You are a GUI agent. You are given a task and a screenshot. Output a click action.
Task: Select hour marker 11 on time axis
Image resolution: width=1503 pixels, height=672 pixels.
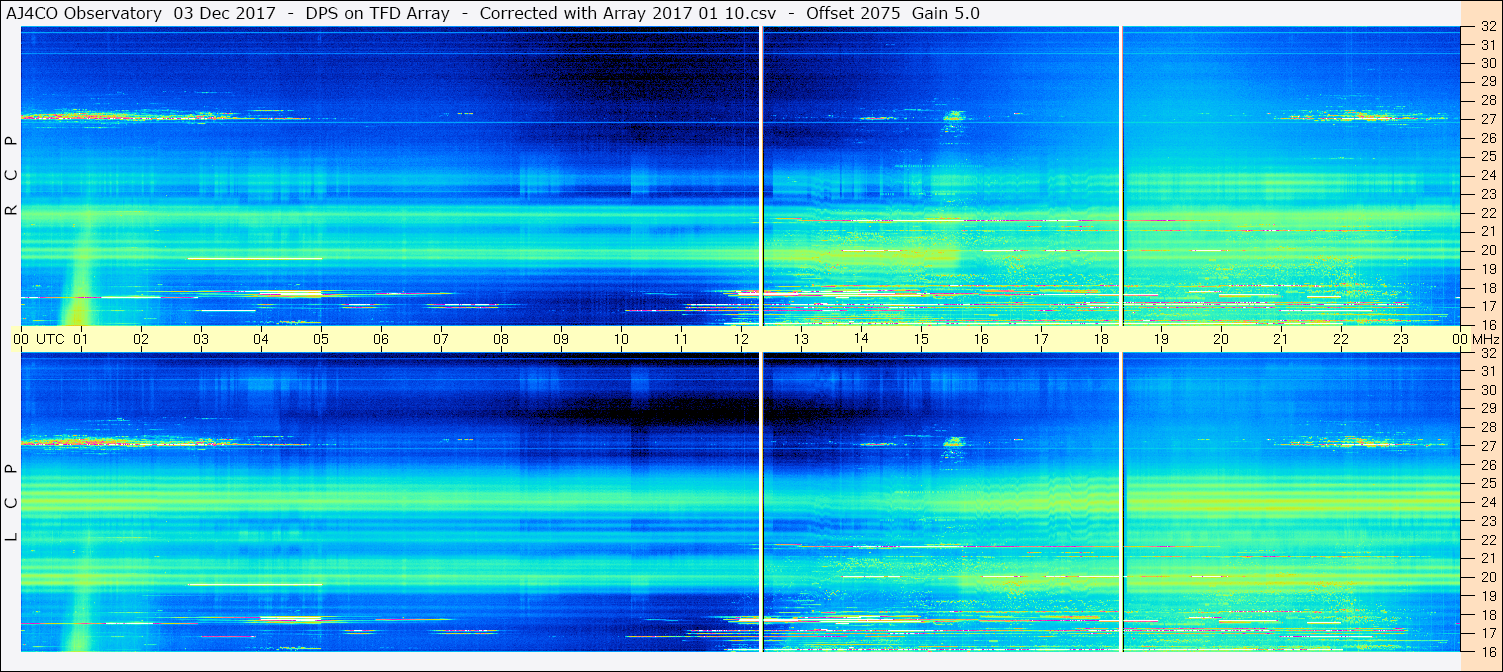point(681,339)
